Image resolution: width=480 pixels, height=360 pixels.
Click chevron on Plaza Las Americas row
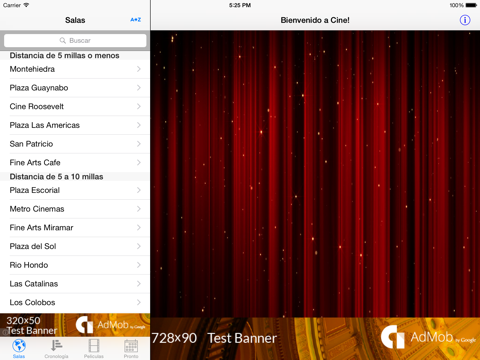[x=139, y=125]
